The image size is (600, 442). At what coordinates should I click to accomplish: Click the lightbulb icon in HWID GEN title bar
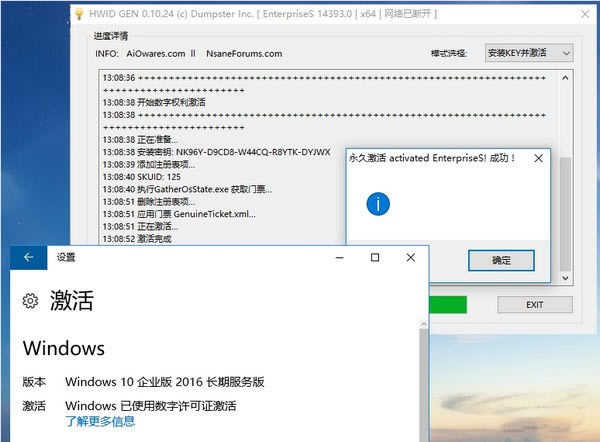[x=79, y=14]
